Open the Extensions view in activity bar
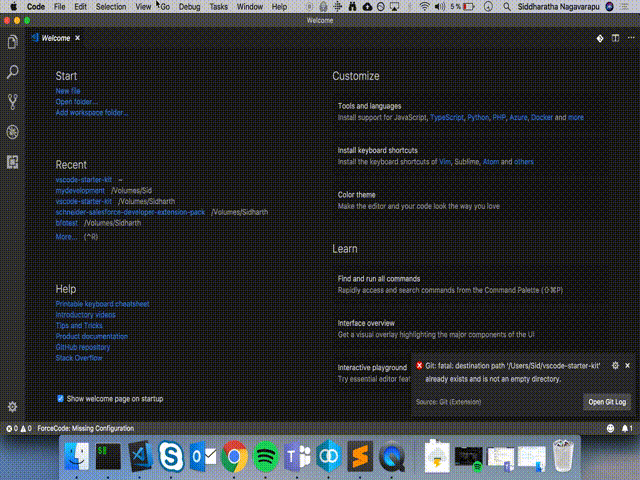Image resolution: width=640 pixels, height=480 pixels. click(x=12, y=162)
